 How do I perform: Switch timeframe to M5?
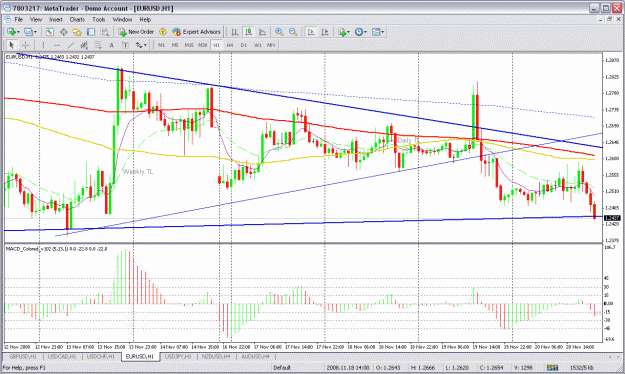click(175, 45)
